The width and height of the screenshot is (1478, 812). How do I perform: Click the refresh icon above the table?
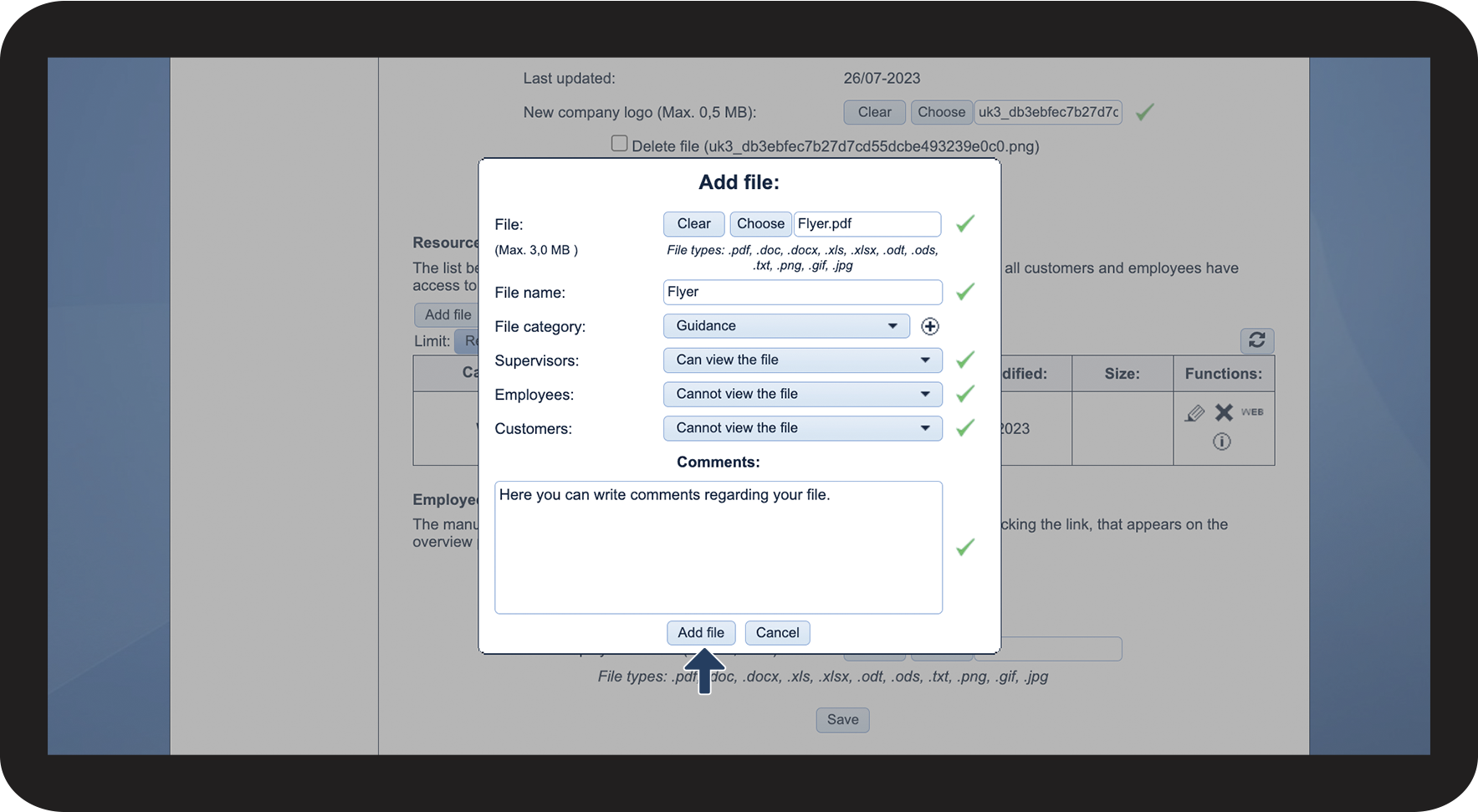pyautogui.click(x=1256, y=340)
